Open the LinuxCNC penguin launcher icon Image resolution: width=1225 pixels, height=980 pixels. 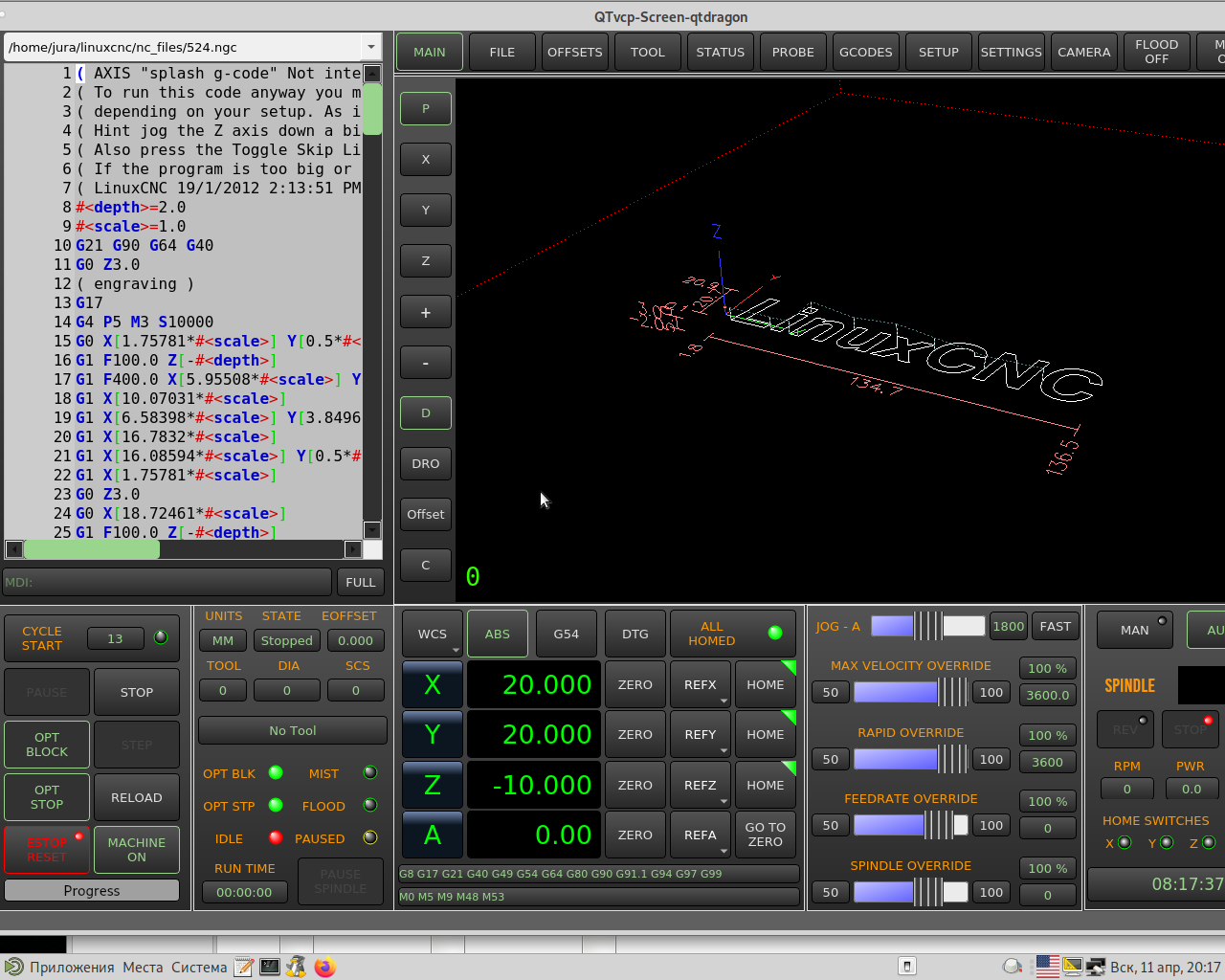coord(297,967)
